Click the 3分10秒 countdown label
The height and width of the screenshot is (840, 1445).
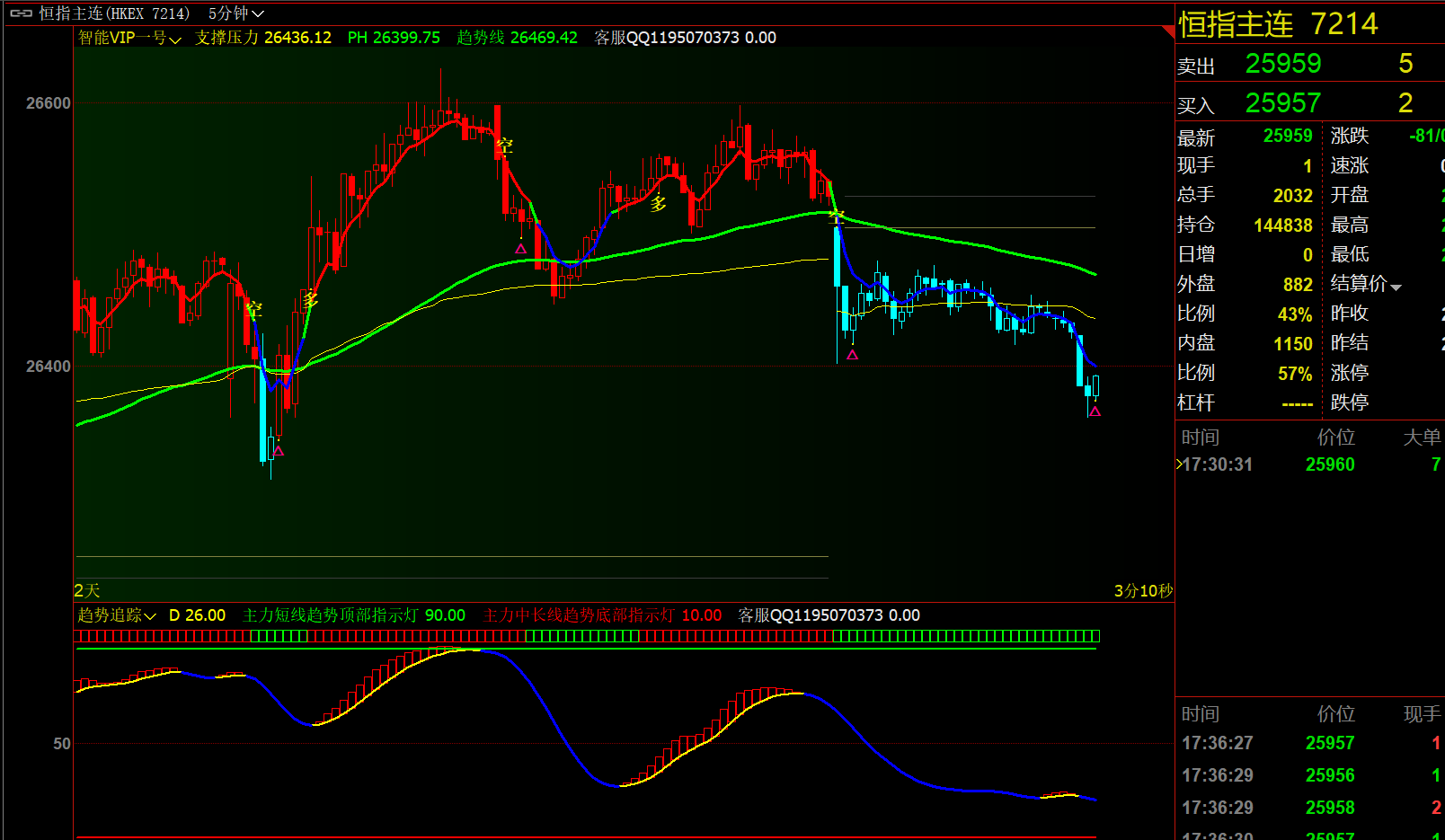(1143, 591)
